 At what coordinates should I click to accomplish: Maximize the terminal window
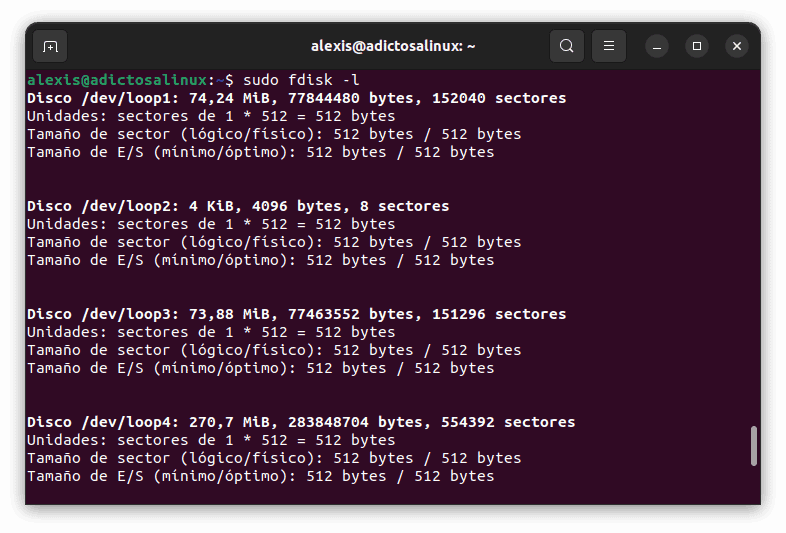pyautogui.click(x=697, y=46)
